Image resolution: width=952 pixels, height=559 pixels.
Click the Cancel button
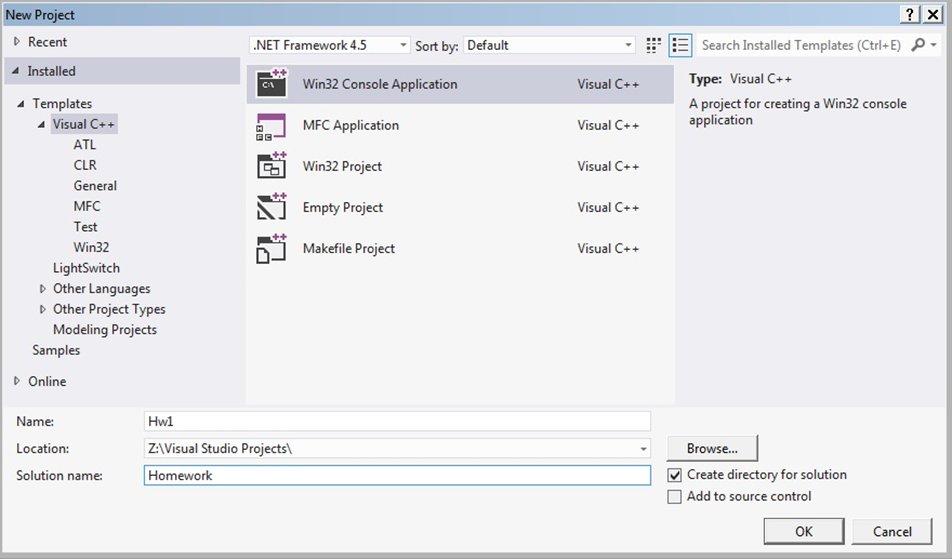[x=892, y=532]
